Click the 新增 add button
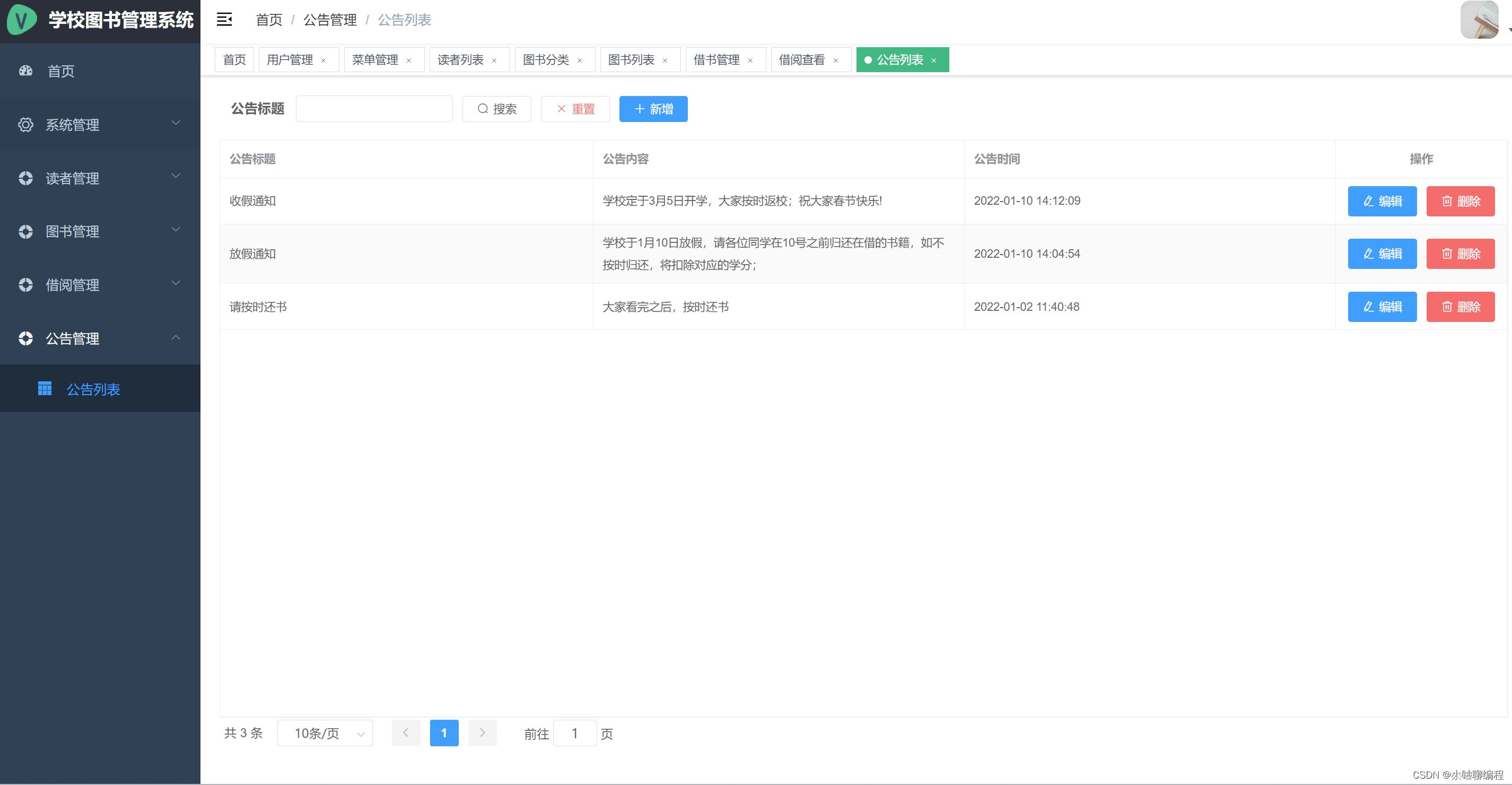The height and width of the screenshot is (785, 1512). pyautogui.click(x=653, y=109)
